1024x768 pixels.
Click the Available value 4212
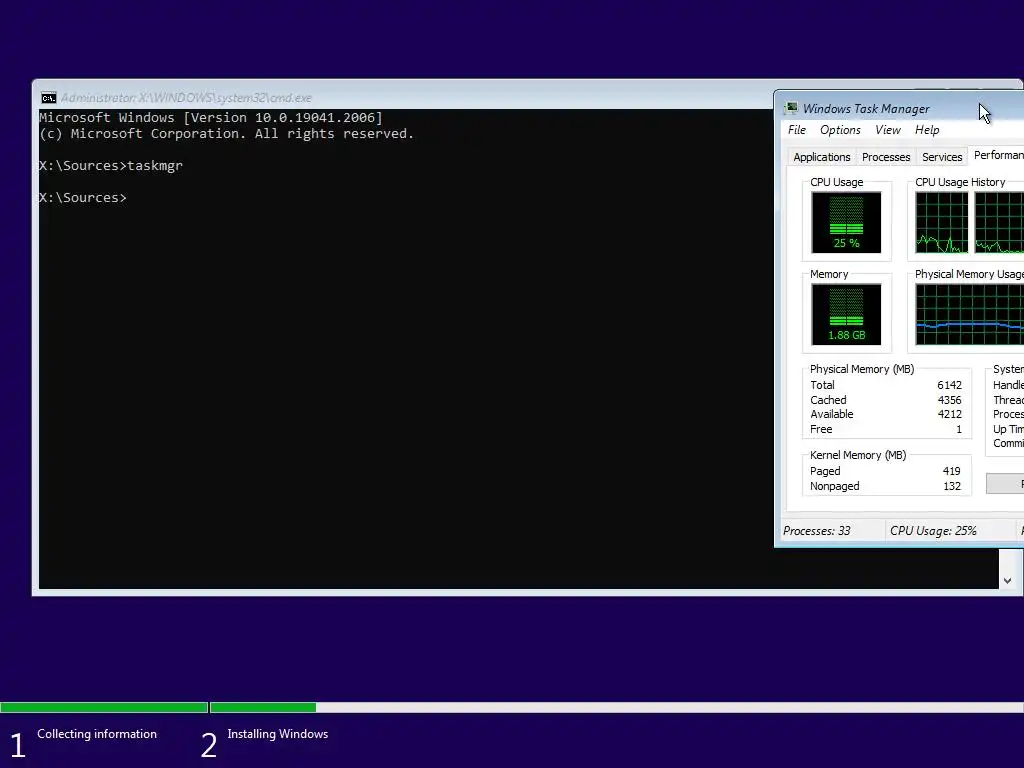(949, 415)
